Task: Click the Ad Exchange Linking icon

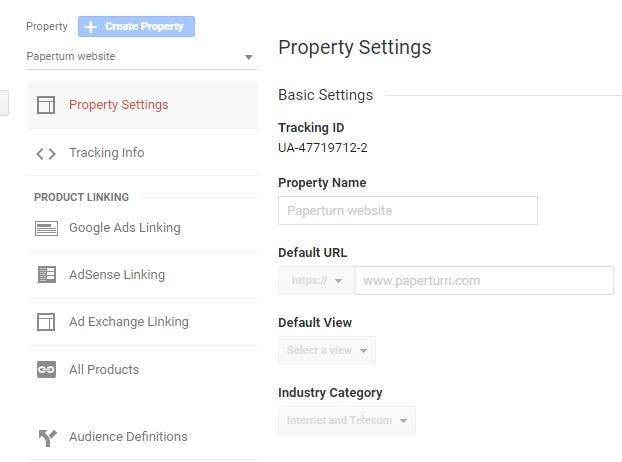Action: pos(46,322)
